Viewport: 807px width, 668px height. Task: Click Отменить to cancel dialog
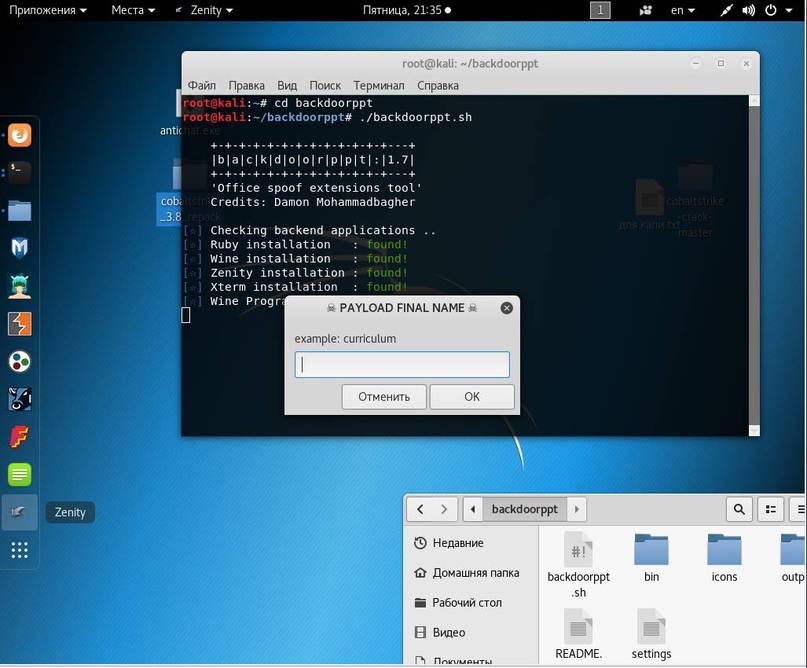click(384, 396)
